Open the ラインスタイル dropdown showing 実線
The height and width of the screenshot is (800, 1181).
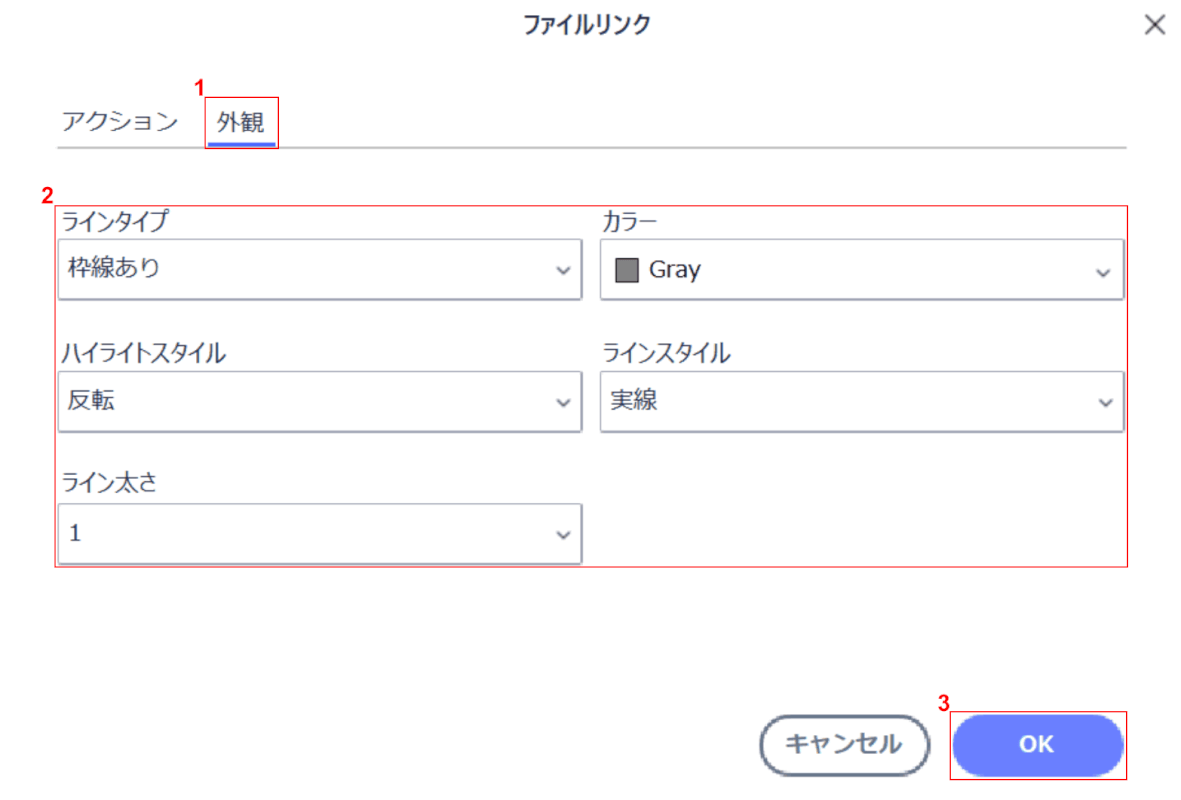pyautogui.click(x=850, y=401)
